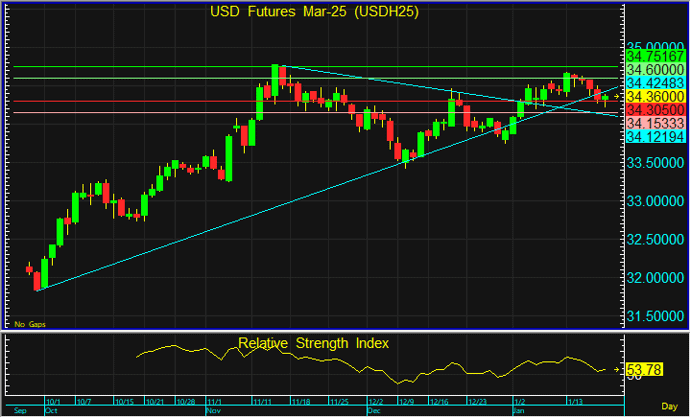This screenshot has width=691, height=418.
Task: Click the Relative Strength Index label
Action: point(313,344)
